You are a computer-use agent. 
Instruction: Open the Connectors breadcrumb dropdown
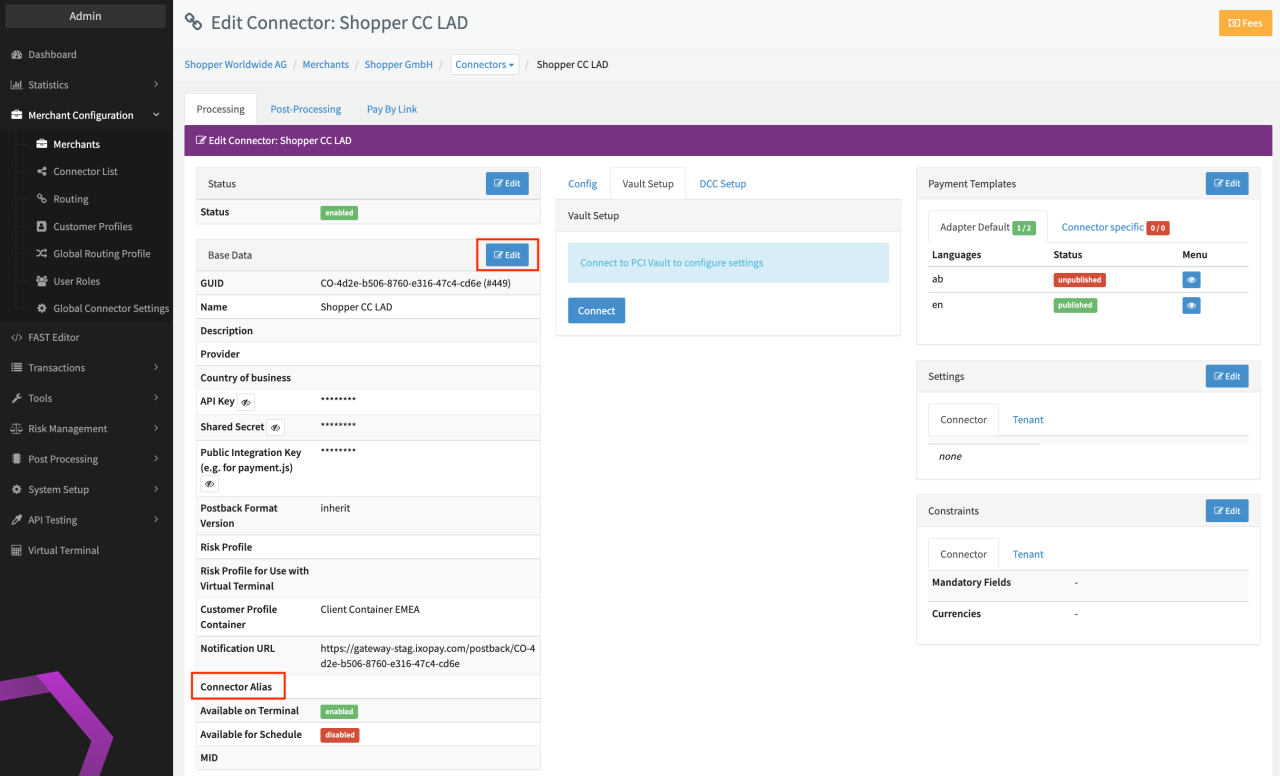click(x=485, y=65)
